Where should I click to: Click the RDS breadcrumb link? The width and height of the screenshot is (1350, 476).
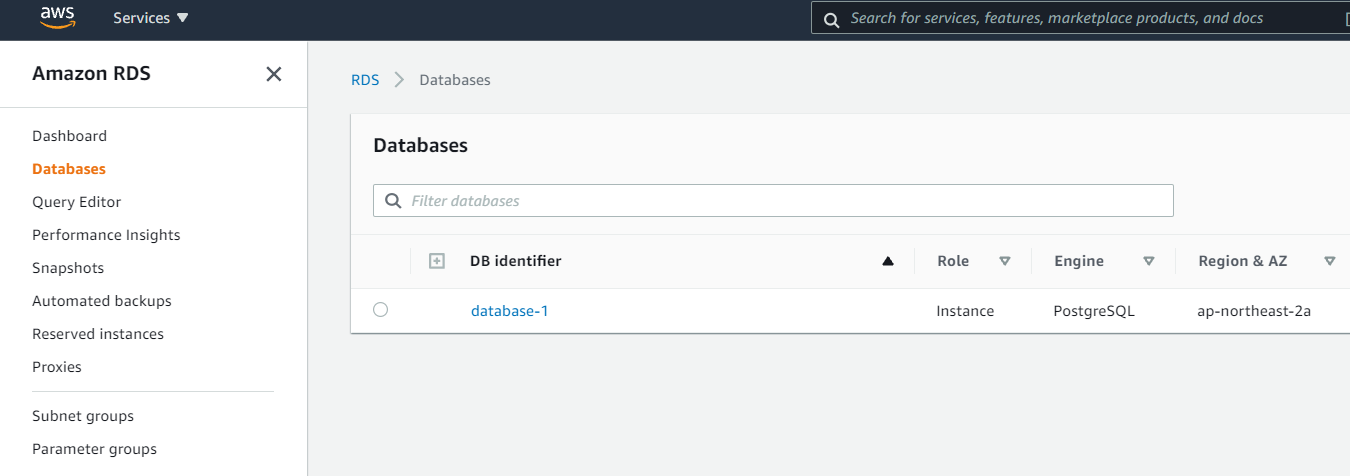pyautogui.click(x=365, y=80)
